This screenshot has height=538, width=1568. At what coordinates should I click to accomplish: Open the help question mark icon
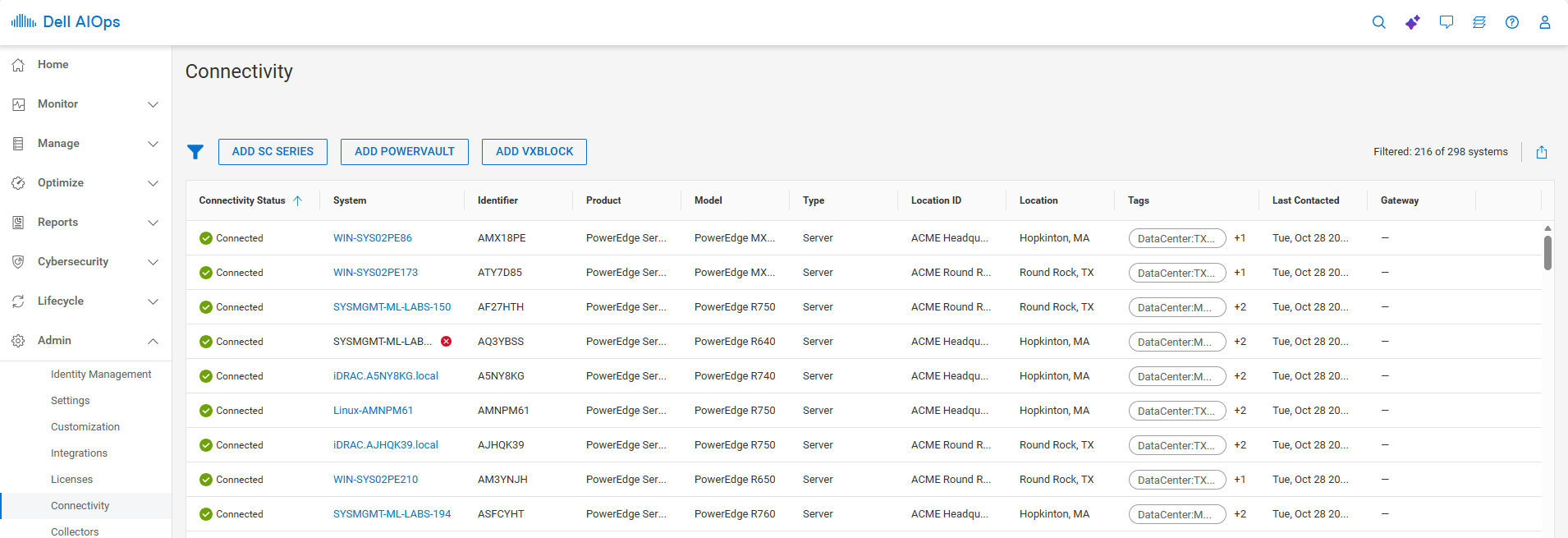[x=1511, y=22]
